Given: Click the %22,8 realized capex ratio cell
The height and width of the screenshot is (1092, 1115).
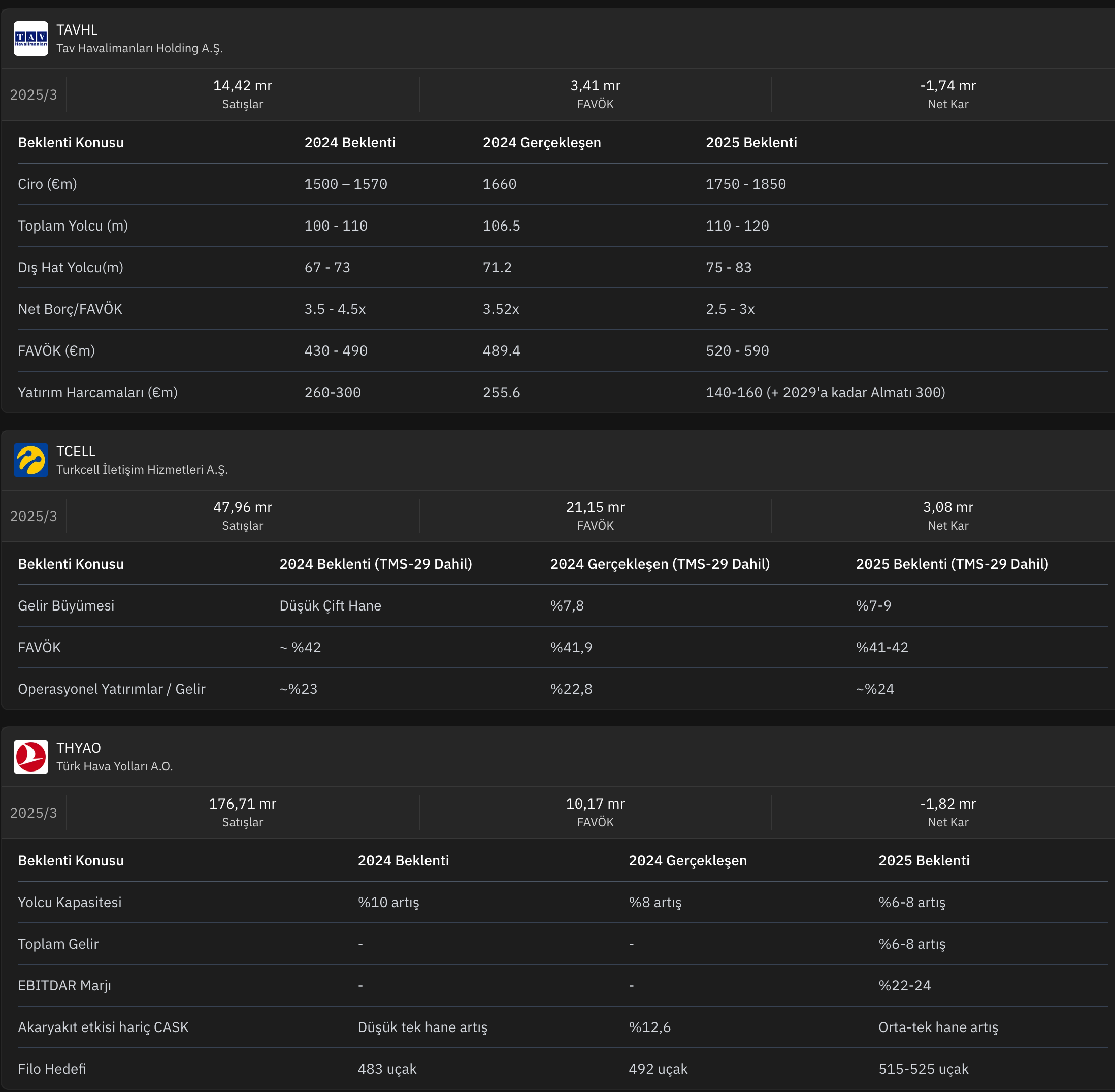Looking at the screenshot, I should 571,689.
